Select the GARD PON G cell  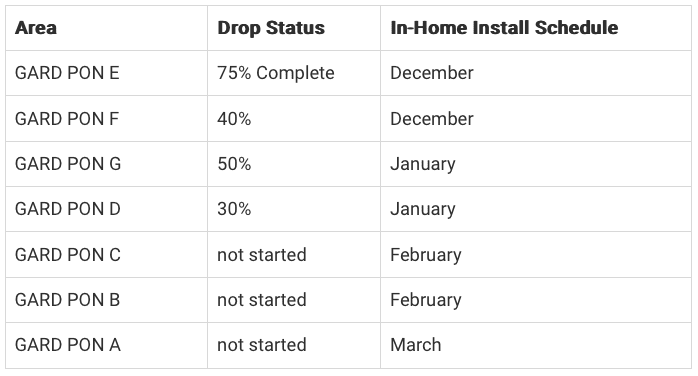point(68,164)
